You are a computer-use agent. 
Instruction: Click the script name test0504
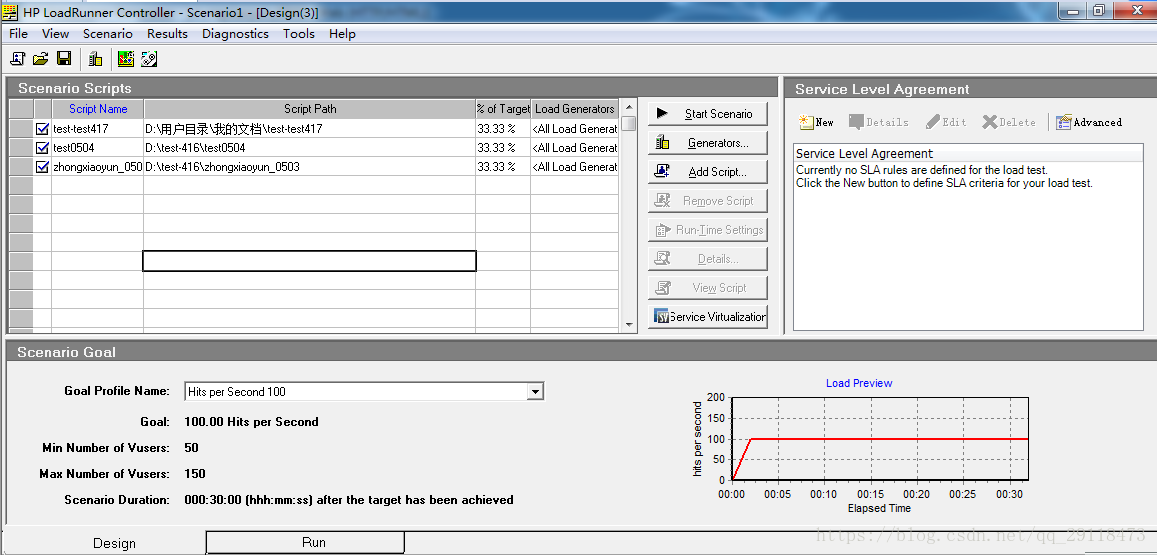pyautogui.click(x=74, y=148)
